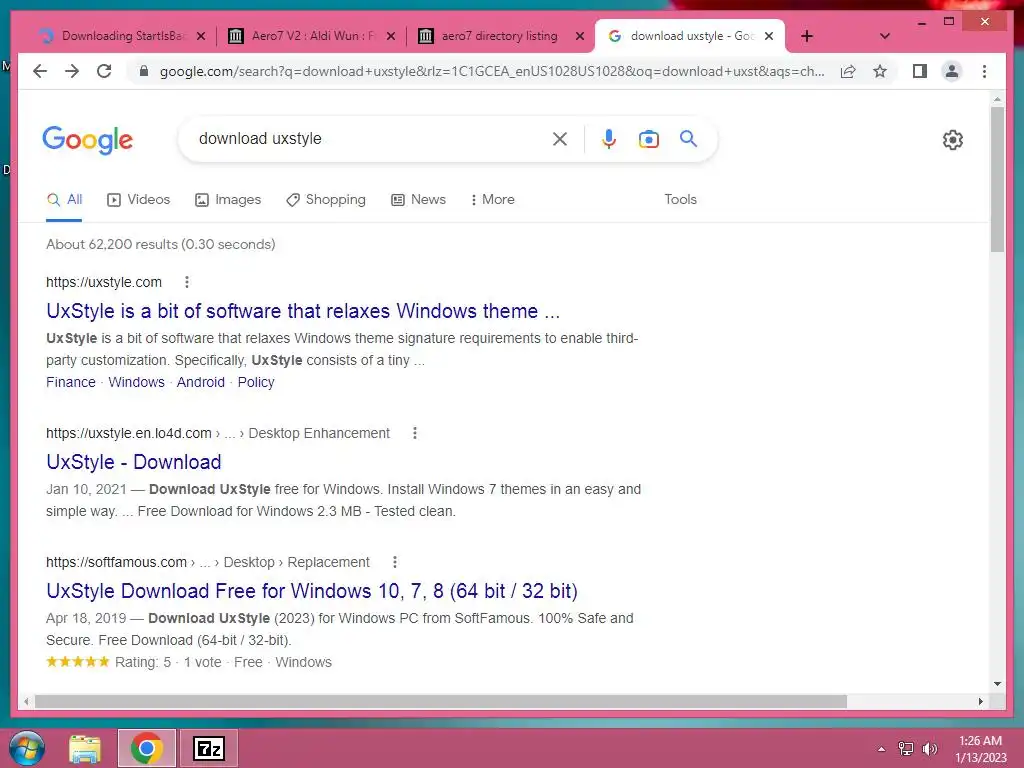Open the UxStyle Download Free for Windows result
The image size is (1024, 768).
click(312, 591)
